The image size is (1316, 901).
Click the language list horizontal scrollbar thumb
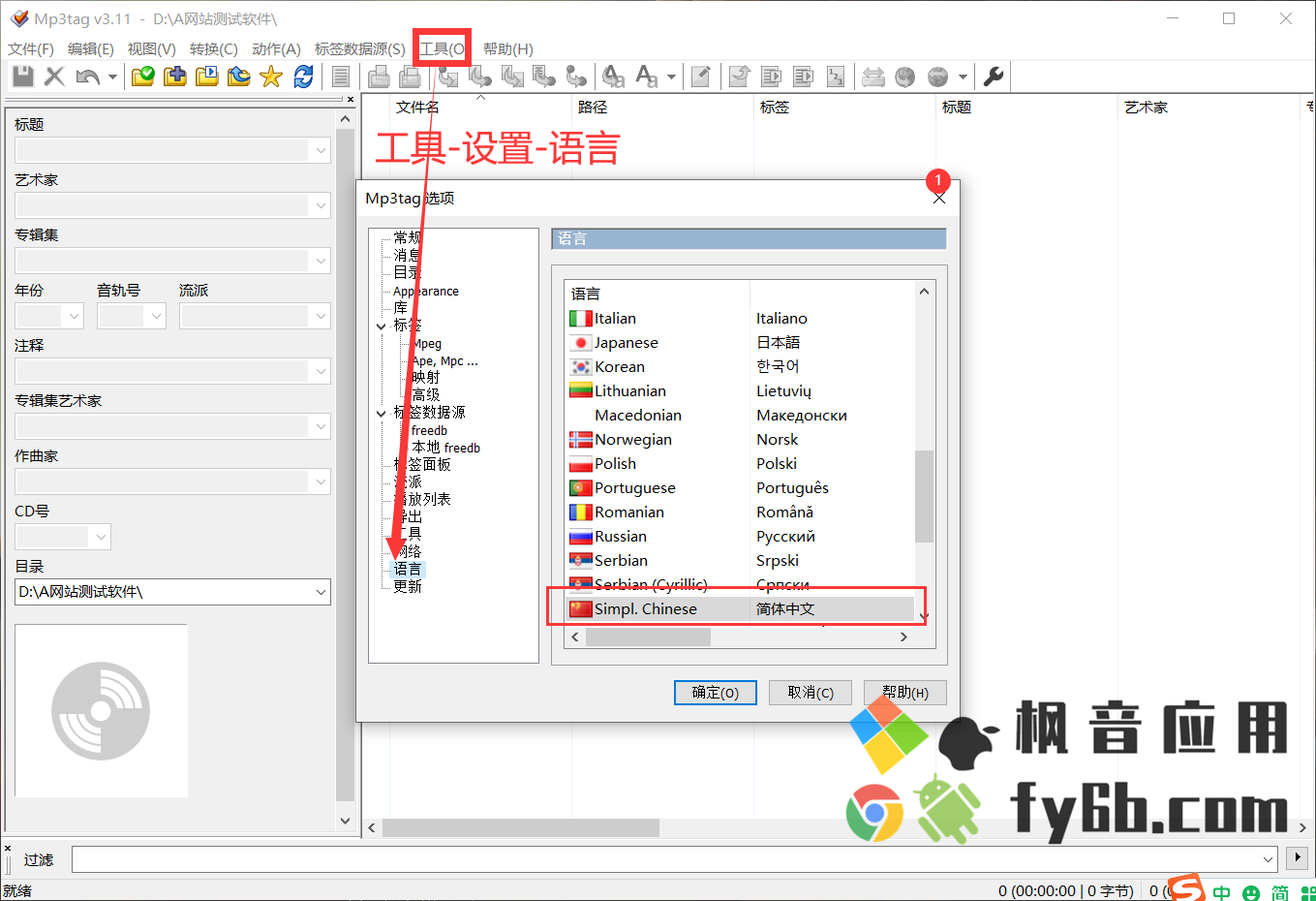click(648, 637)
